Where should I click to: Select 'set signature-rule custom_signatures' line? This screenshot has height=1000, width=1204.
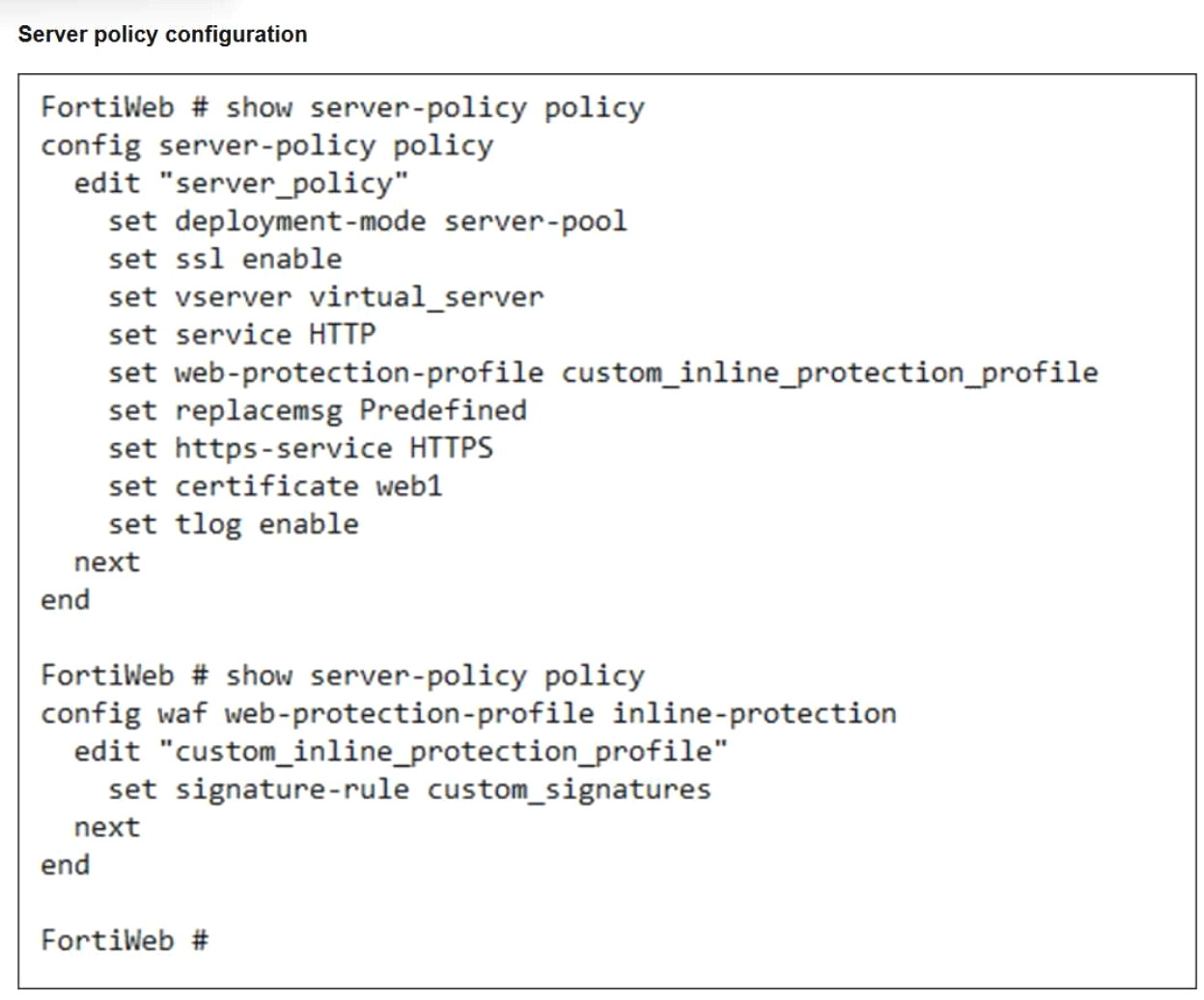pyautogui.click(x=409, y=790)
